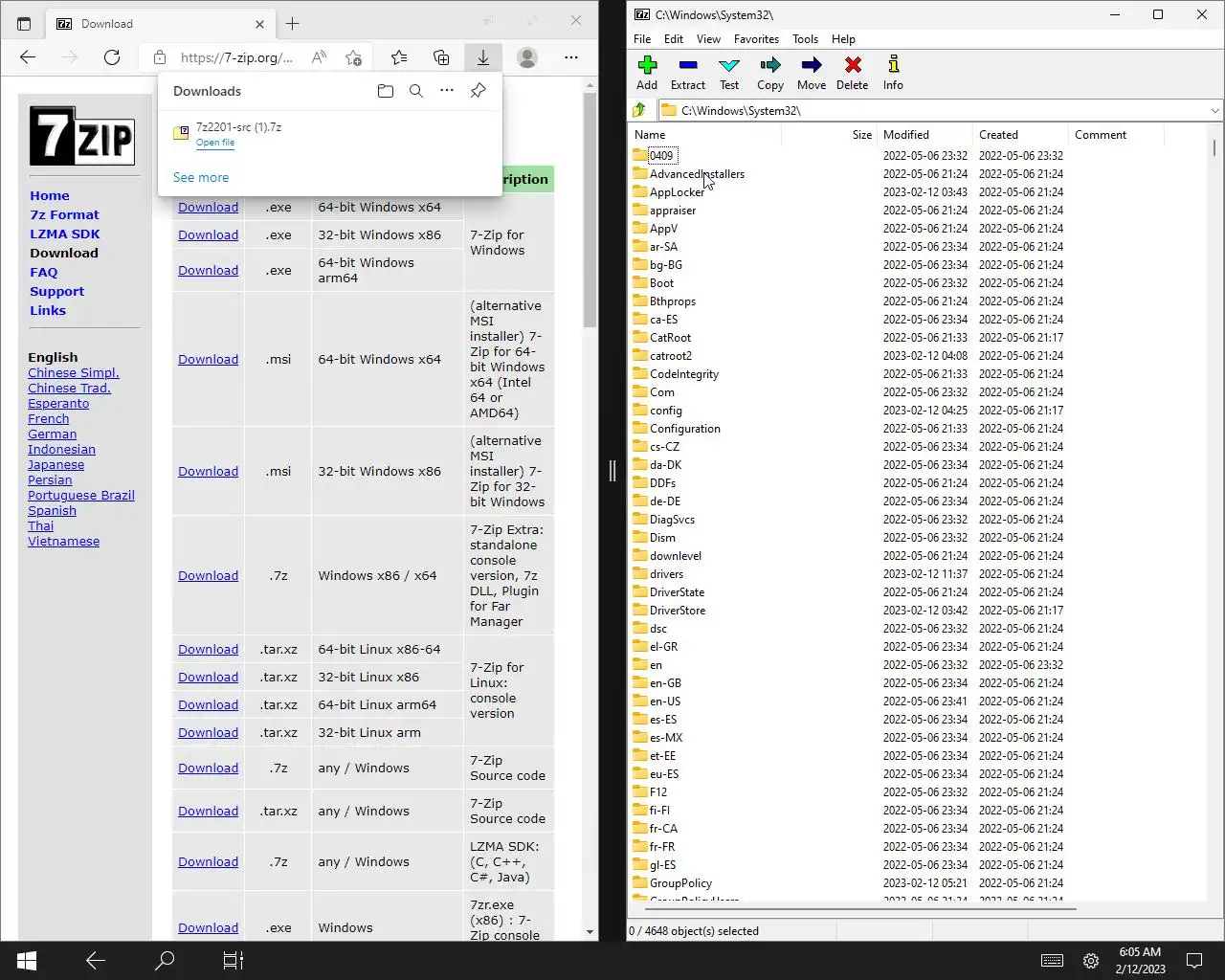Screen dimensions: 1225x980
Task: Add this page to favorites
Action: 353,57
